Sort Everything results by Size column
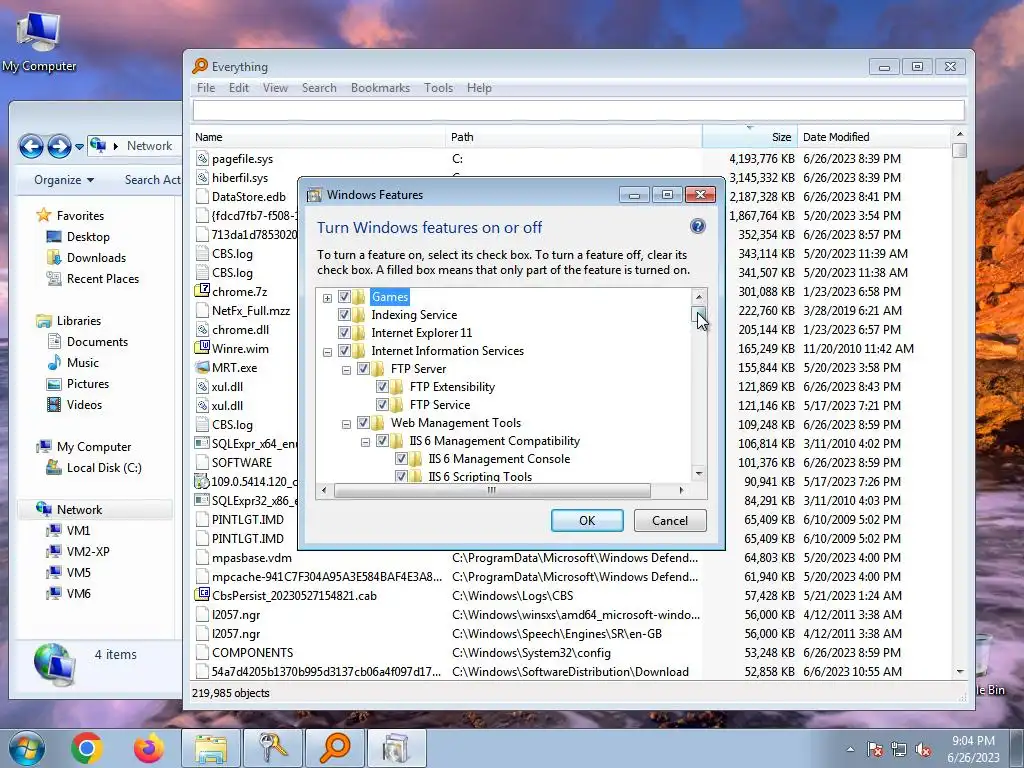Image resolution: width=1024 pixels, height=768 pixels. pyautogui.click(x=750, y=136)
